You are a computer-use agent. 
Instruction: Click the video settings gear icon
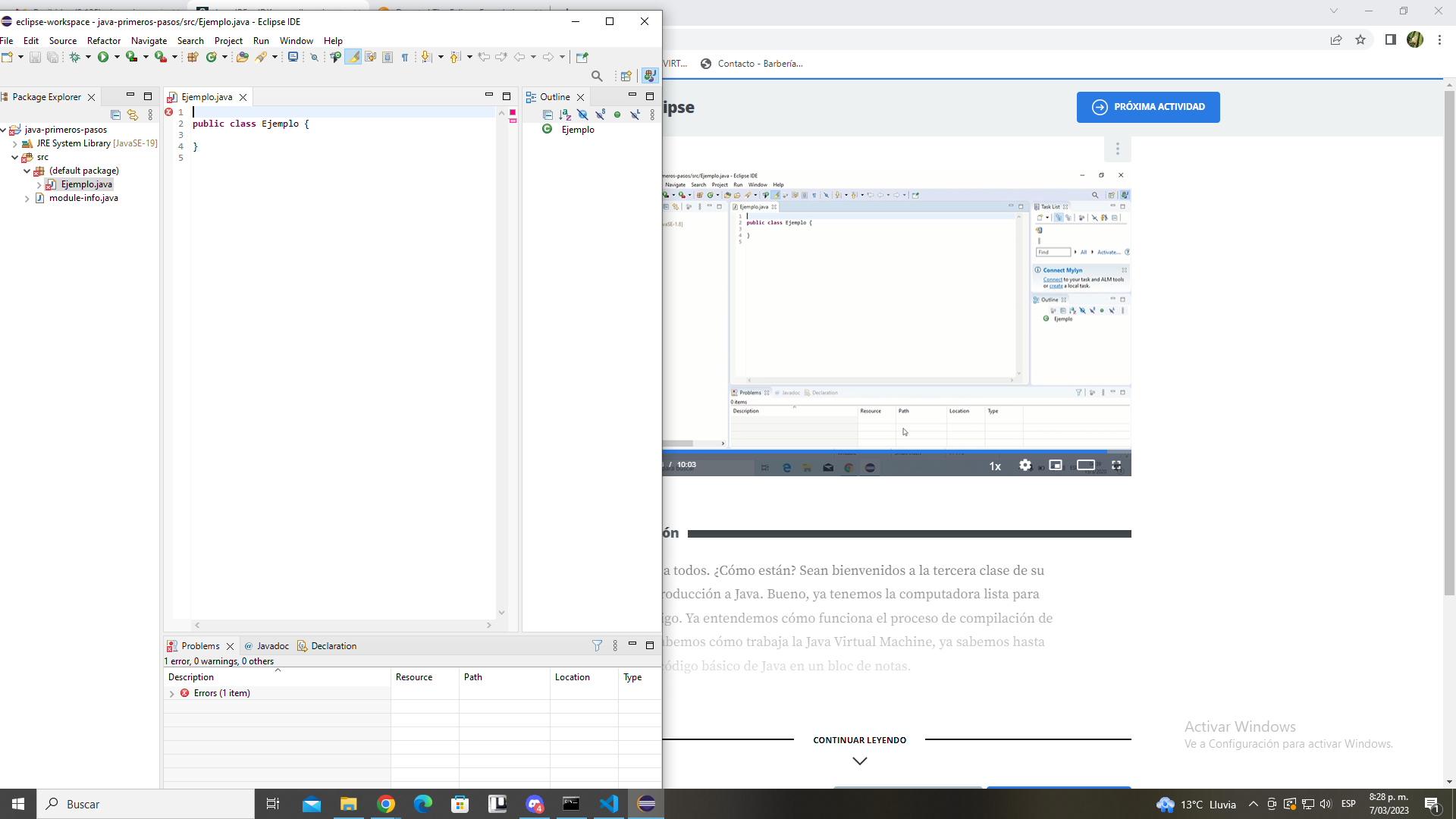click(x=1025, y=465)
